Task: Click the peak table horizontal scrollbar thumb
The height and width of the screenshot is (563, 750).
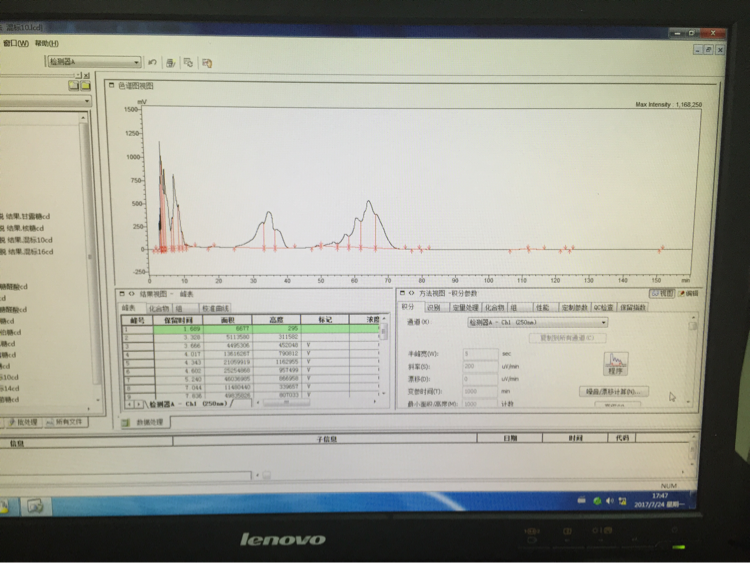Action: [x=287, y=403]
